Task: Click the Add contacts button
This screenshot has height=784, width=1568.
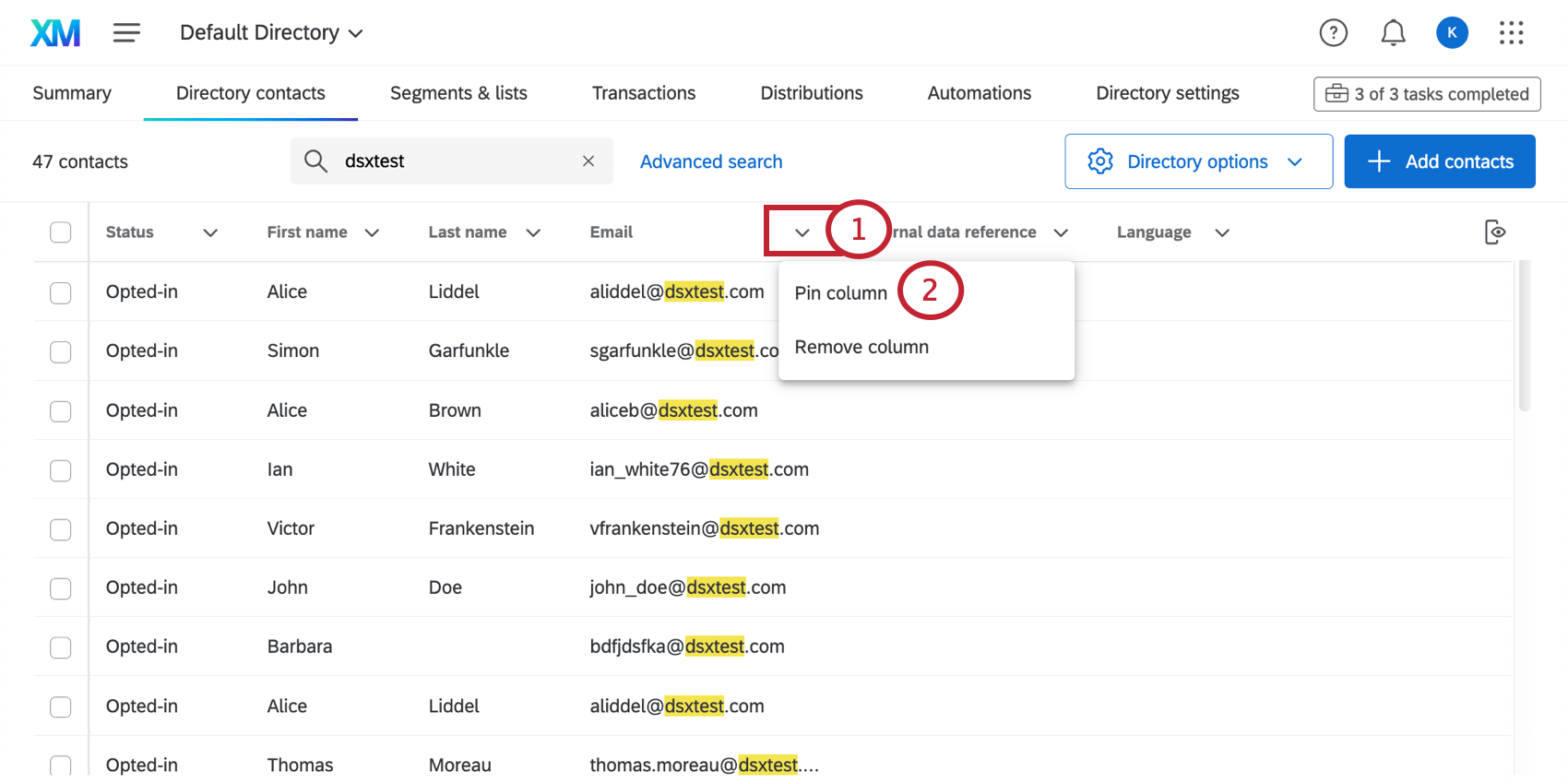Action: tap(1439, 161)
